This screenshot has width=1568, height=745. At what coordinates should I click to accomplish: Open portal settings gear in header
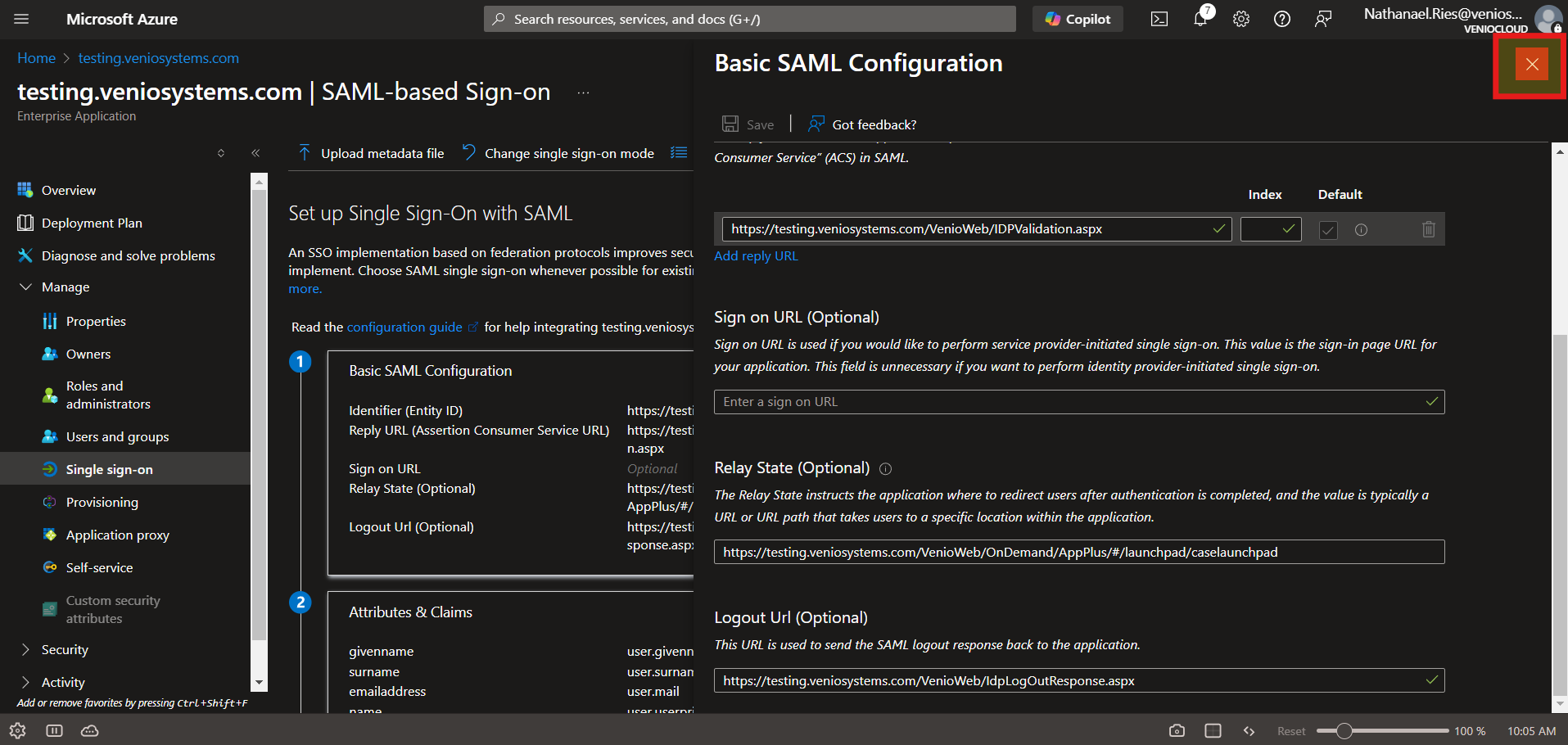click(1241, 19)
